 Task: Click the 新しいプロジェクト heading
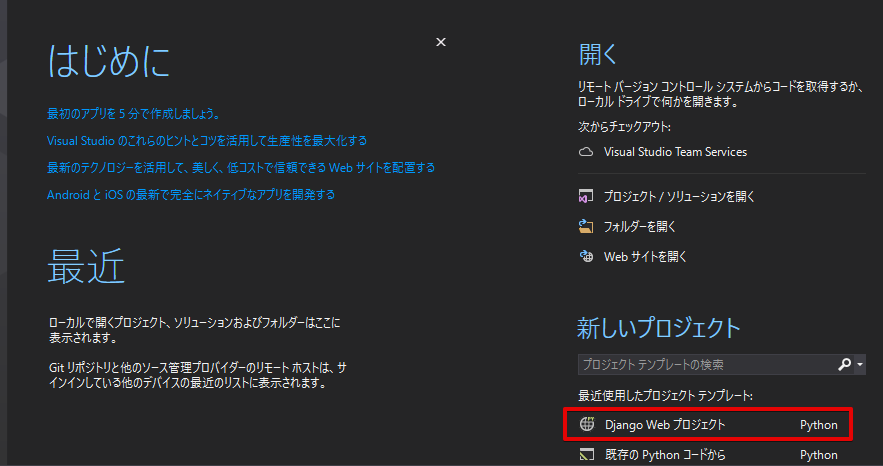coord(658,328)
